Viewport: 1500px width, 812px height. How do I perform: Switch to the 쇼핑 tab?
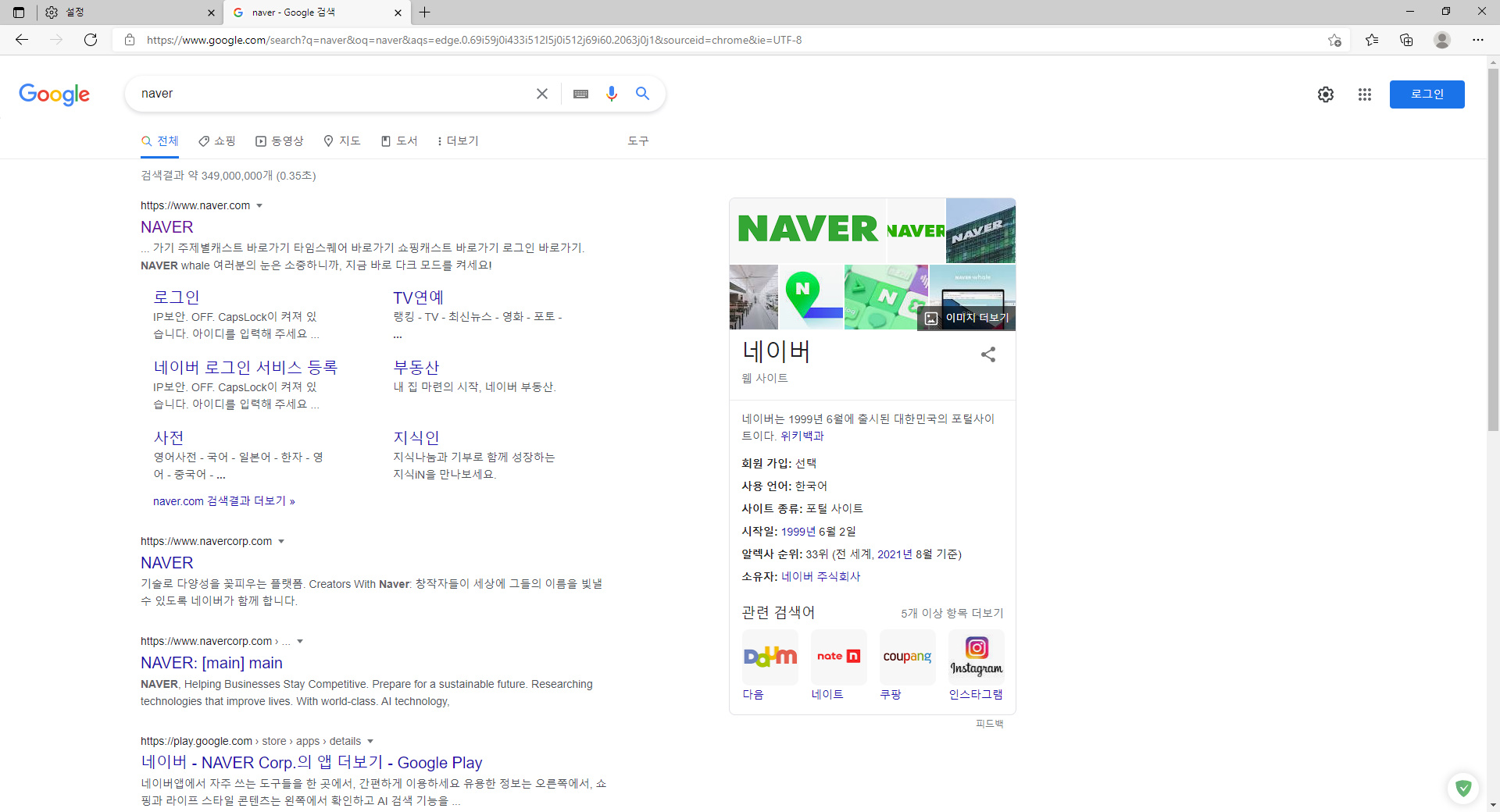click(217, 141)
